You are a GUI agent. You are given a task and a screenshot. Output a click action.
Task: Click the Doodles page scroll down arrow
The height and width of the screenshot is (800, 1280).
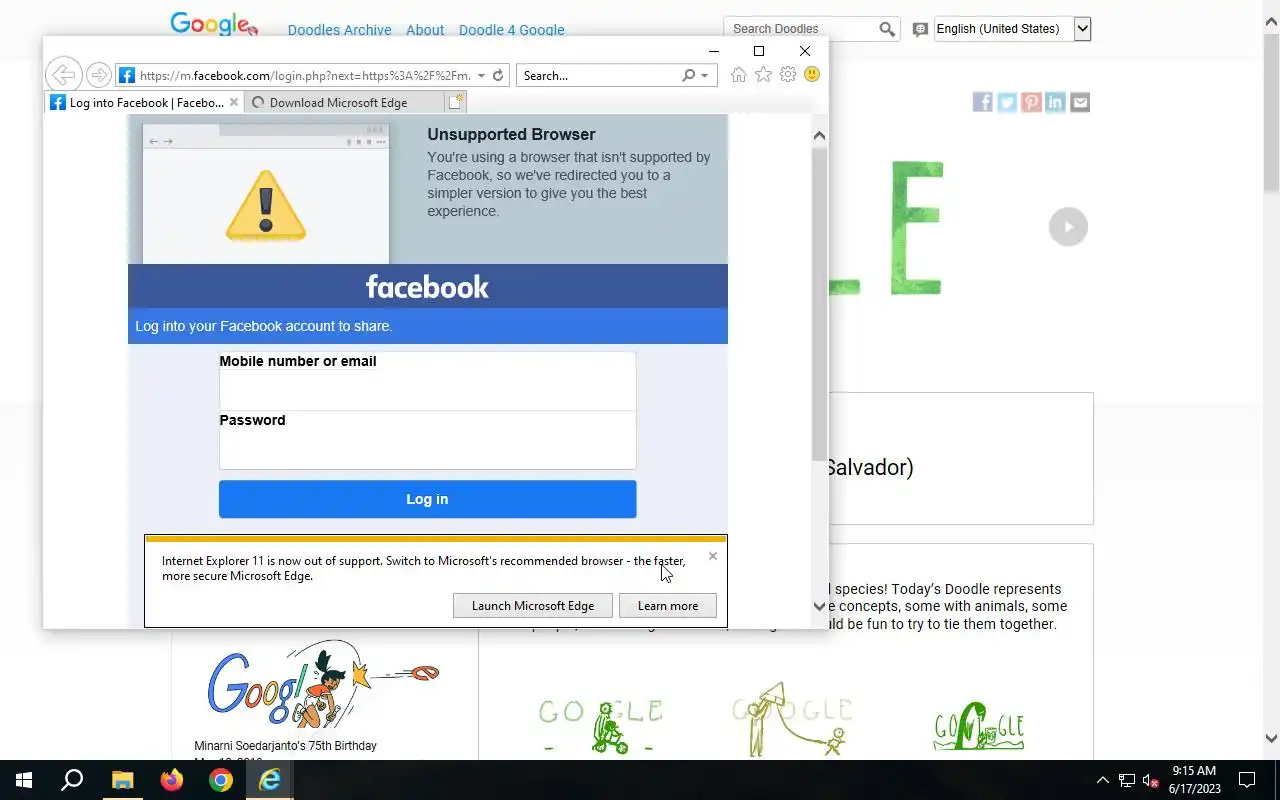1271,739
